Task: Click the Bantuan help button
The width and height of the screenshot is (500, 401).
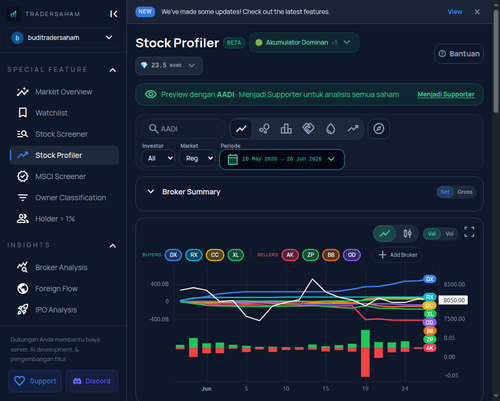Action: tap(459, 54)
